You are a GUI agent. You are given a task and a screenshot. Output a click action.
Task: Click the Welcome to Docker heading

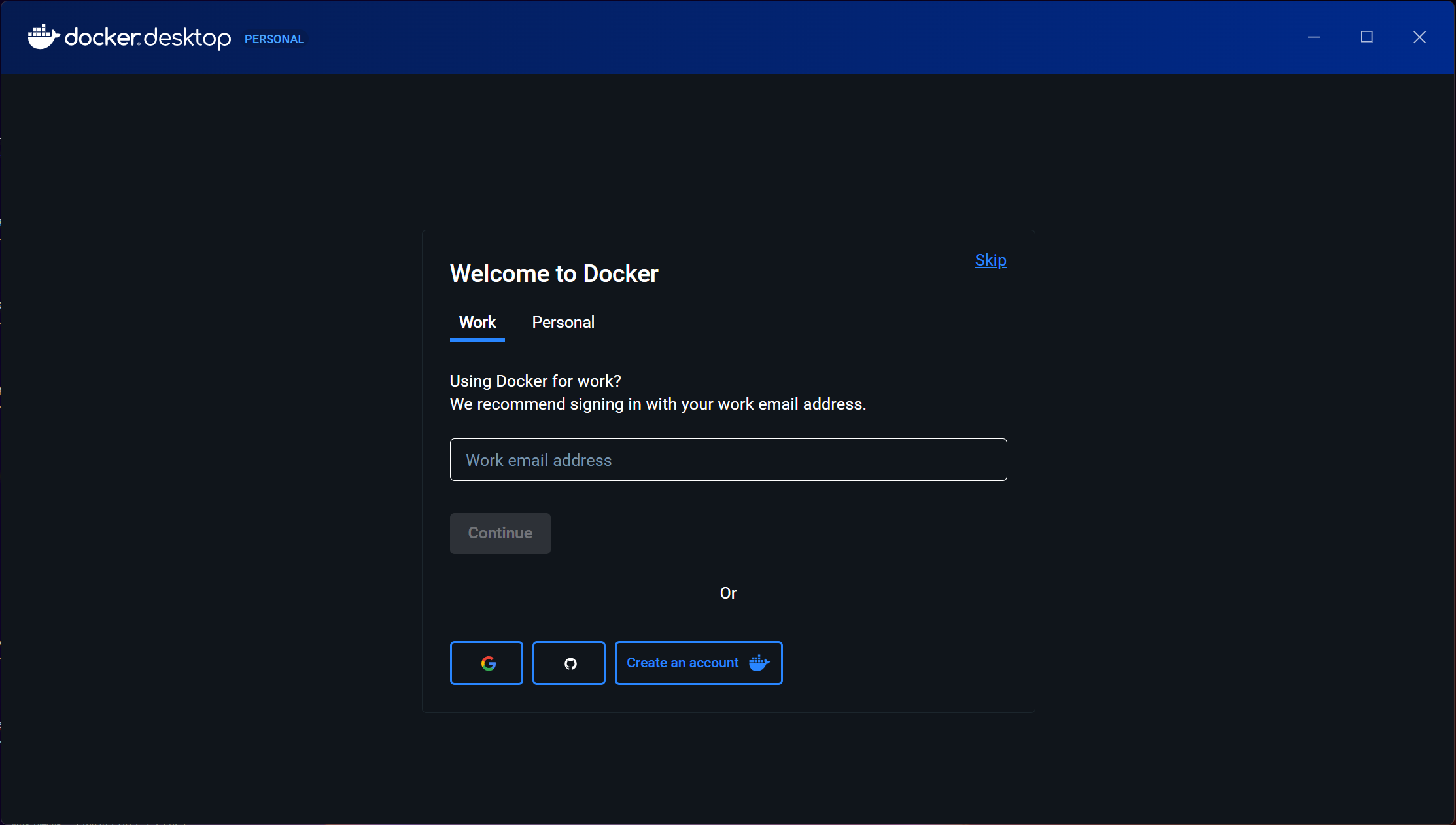point(553,273)
